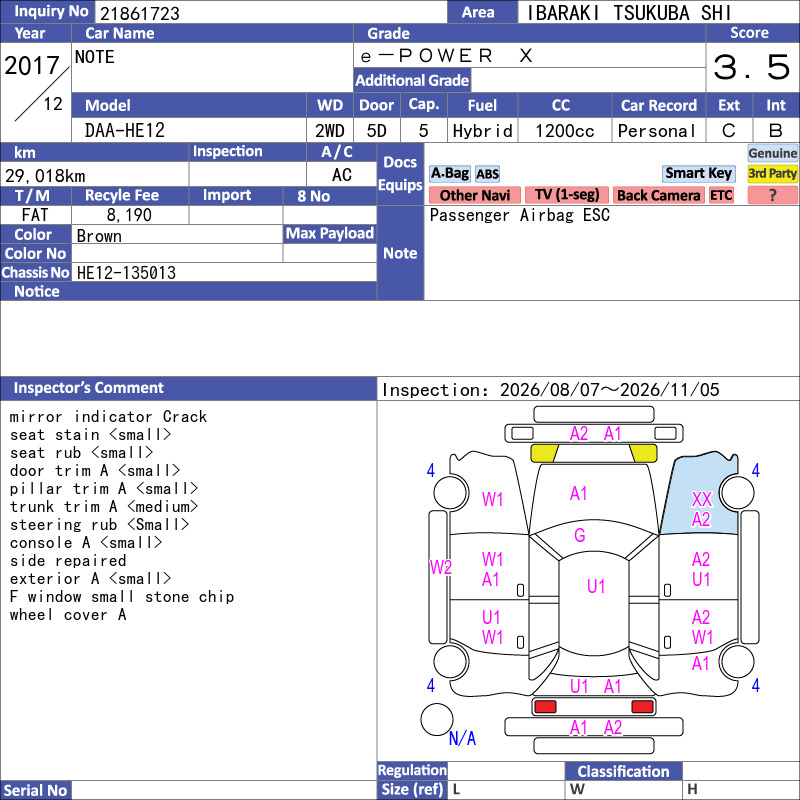This screenshot has width=800, height=800.
Task: Click the Back Camera badge
Action: 658,195
